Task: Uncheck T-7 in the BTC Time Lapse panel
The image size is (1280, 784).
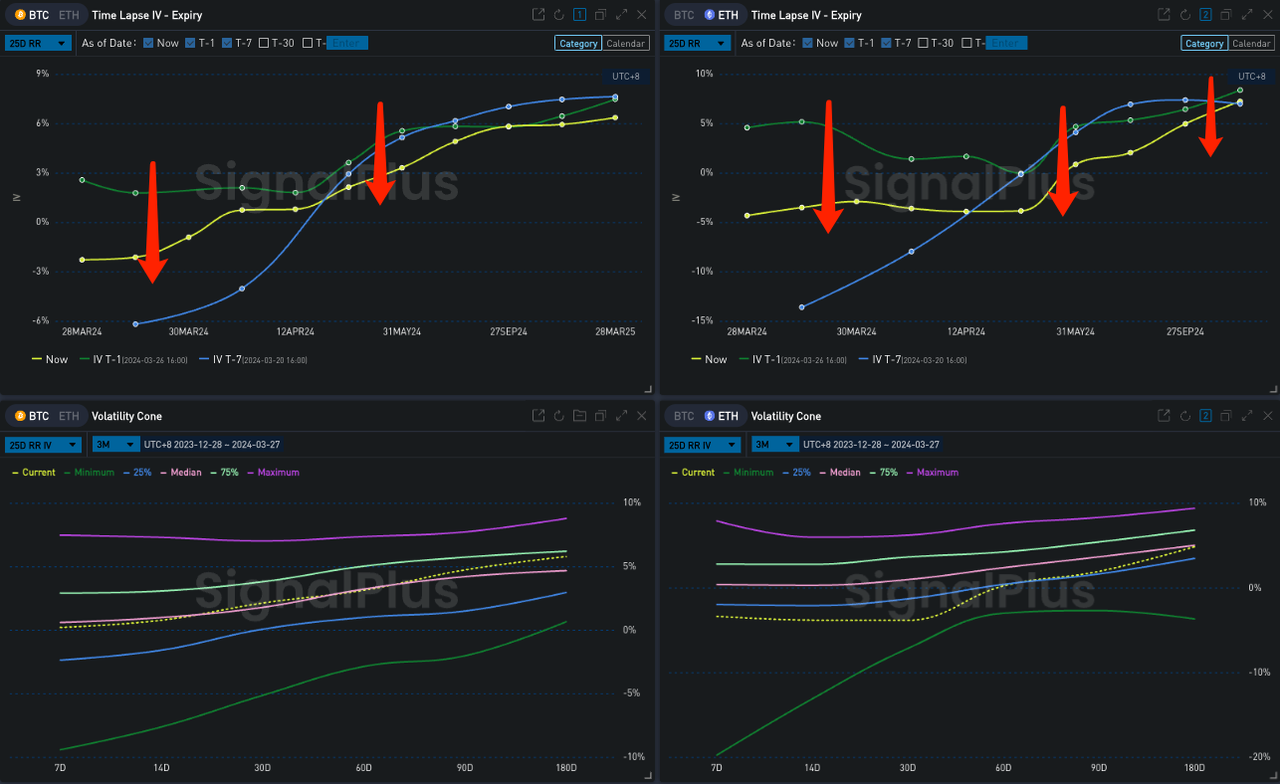Action: pyautogui.click(x=227, y=43)
